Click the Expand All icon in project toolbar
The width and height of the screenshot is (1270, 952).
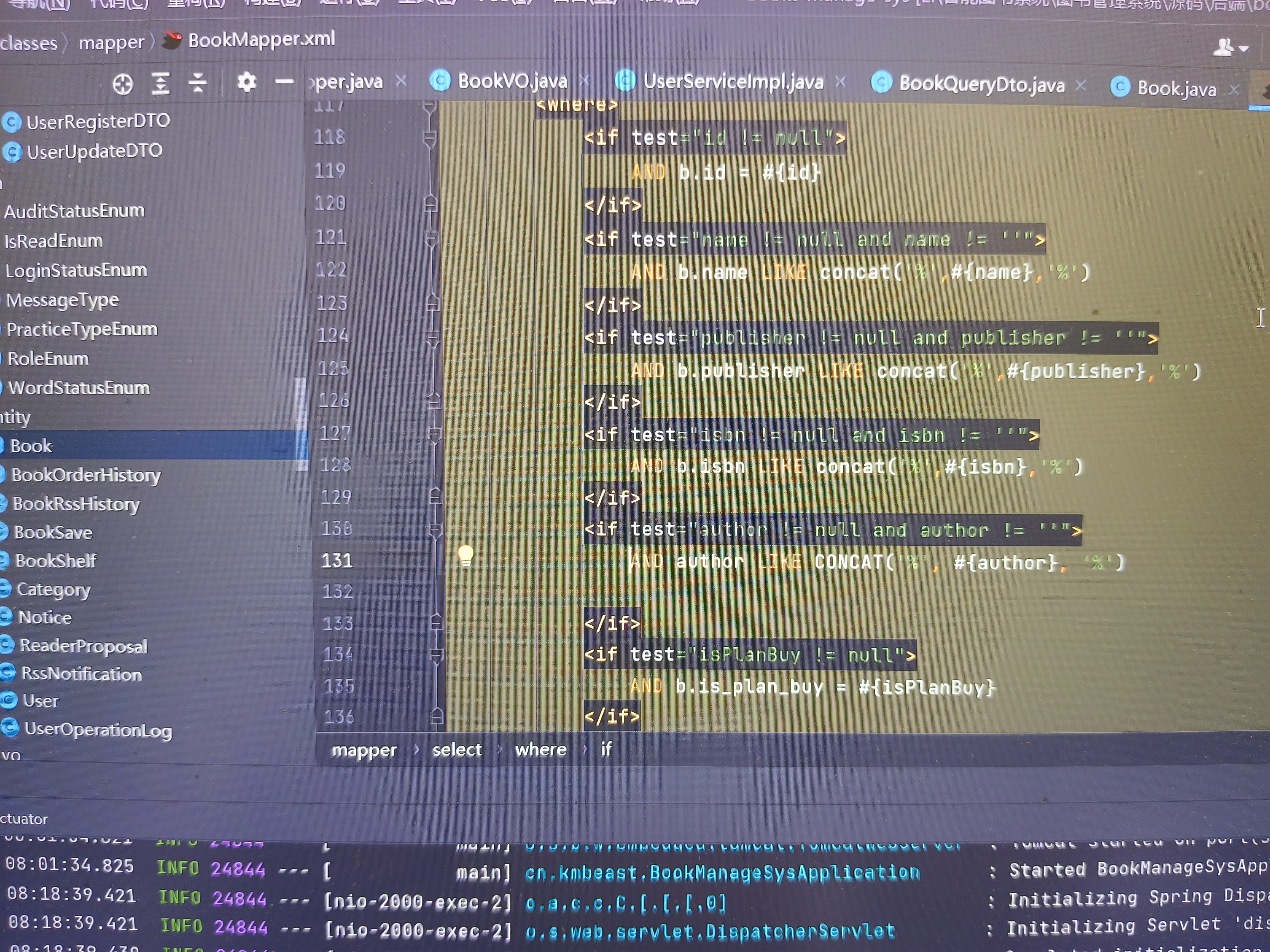161,84
